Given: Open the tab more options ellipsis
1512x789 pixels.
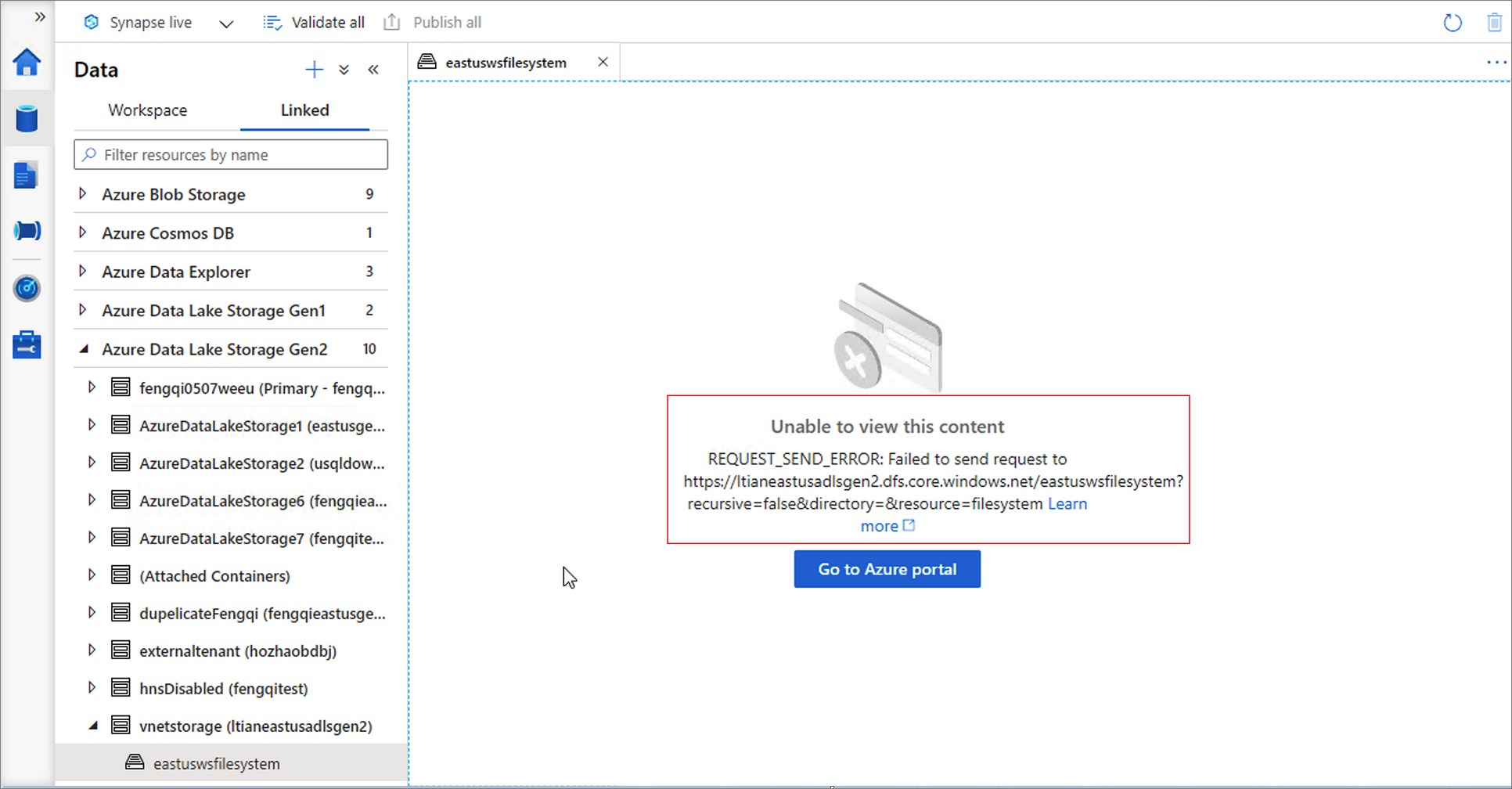Looking at the screenshot, I should point(1496,63).
